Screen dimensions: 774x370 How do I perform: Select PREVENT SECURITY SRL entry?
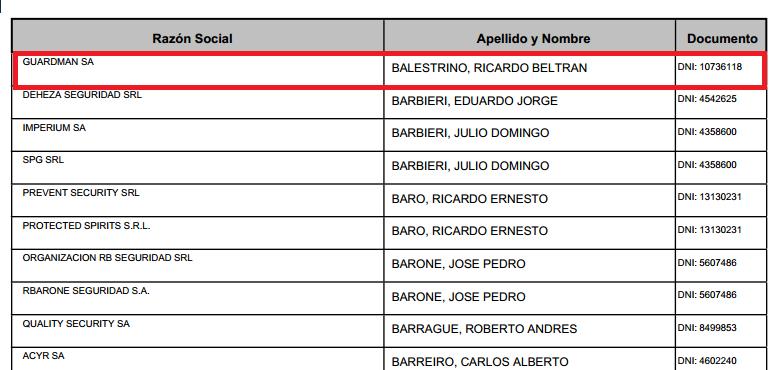(81, 193)
